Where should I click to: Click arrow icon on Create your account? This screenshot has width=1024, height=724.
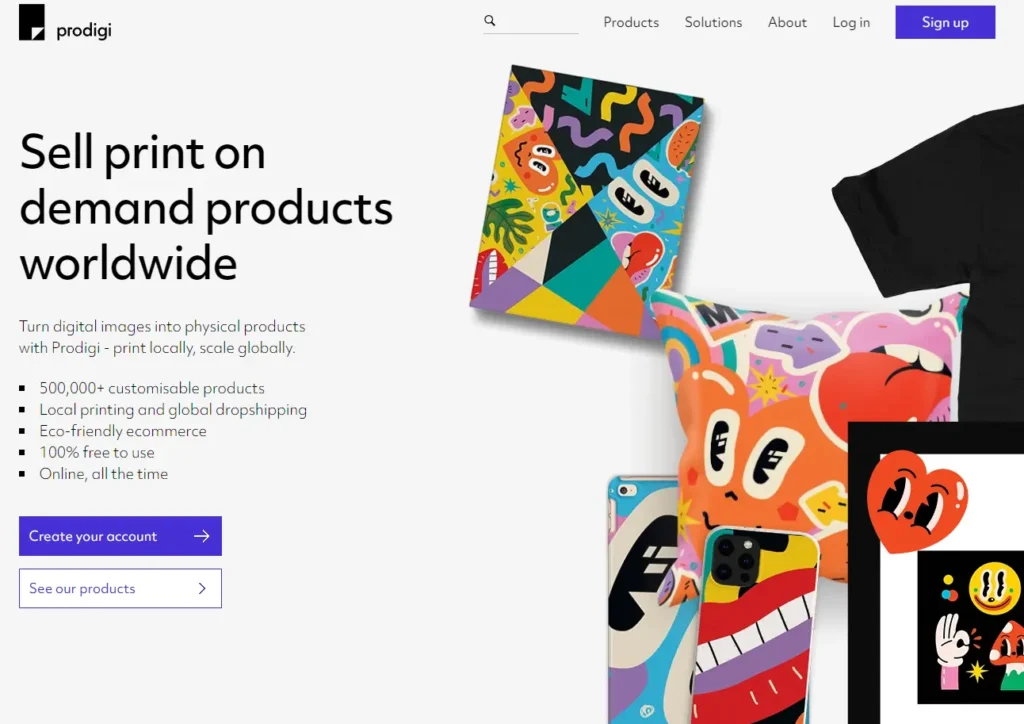(202, 536)
